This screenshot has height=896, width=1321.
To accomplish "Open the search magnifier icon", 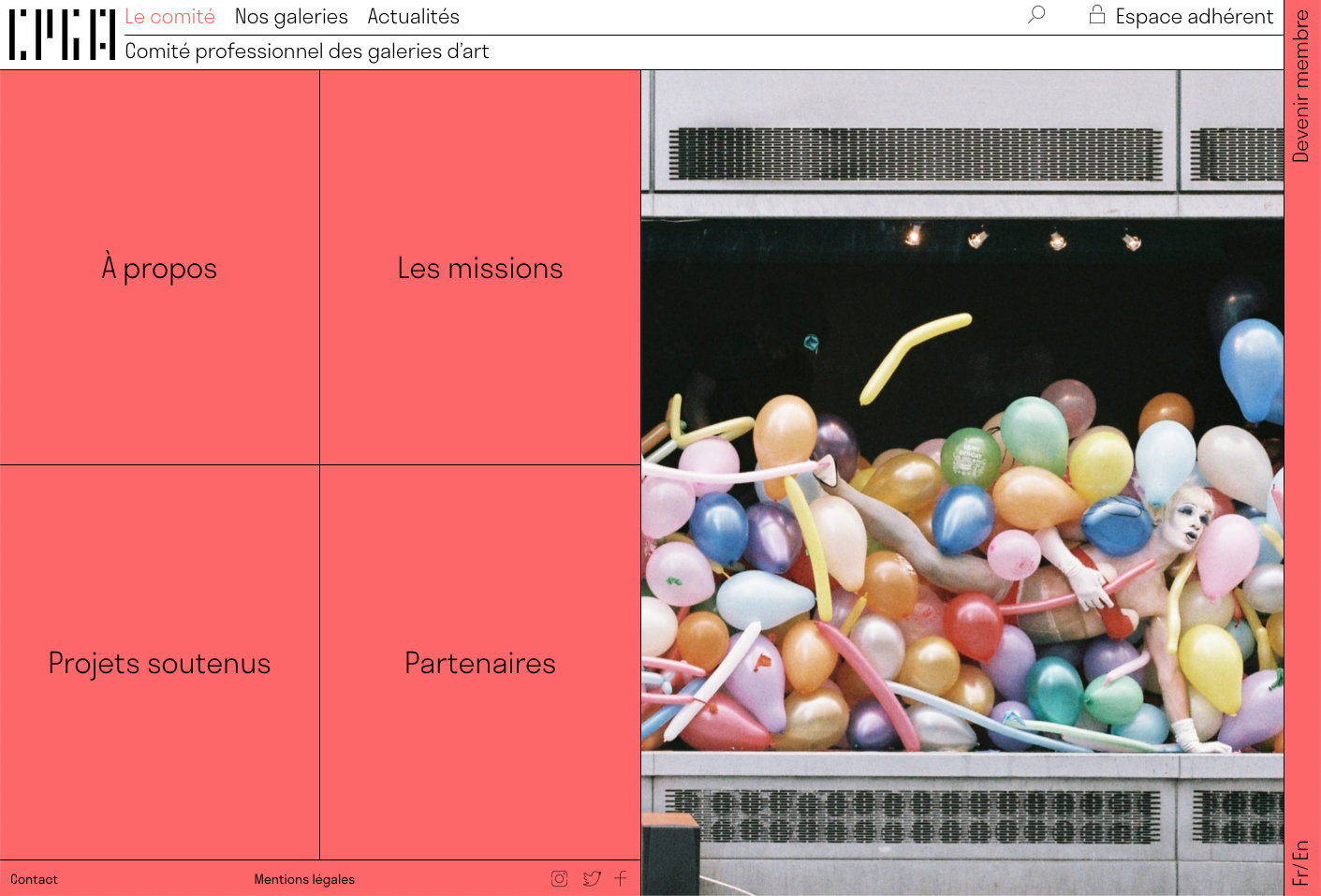I will pos(1036,15).
